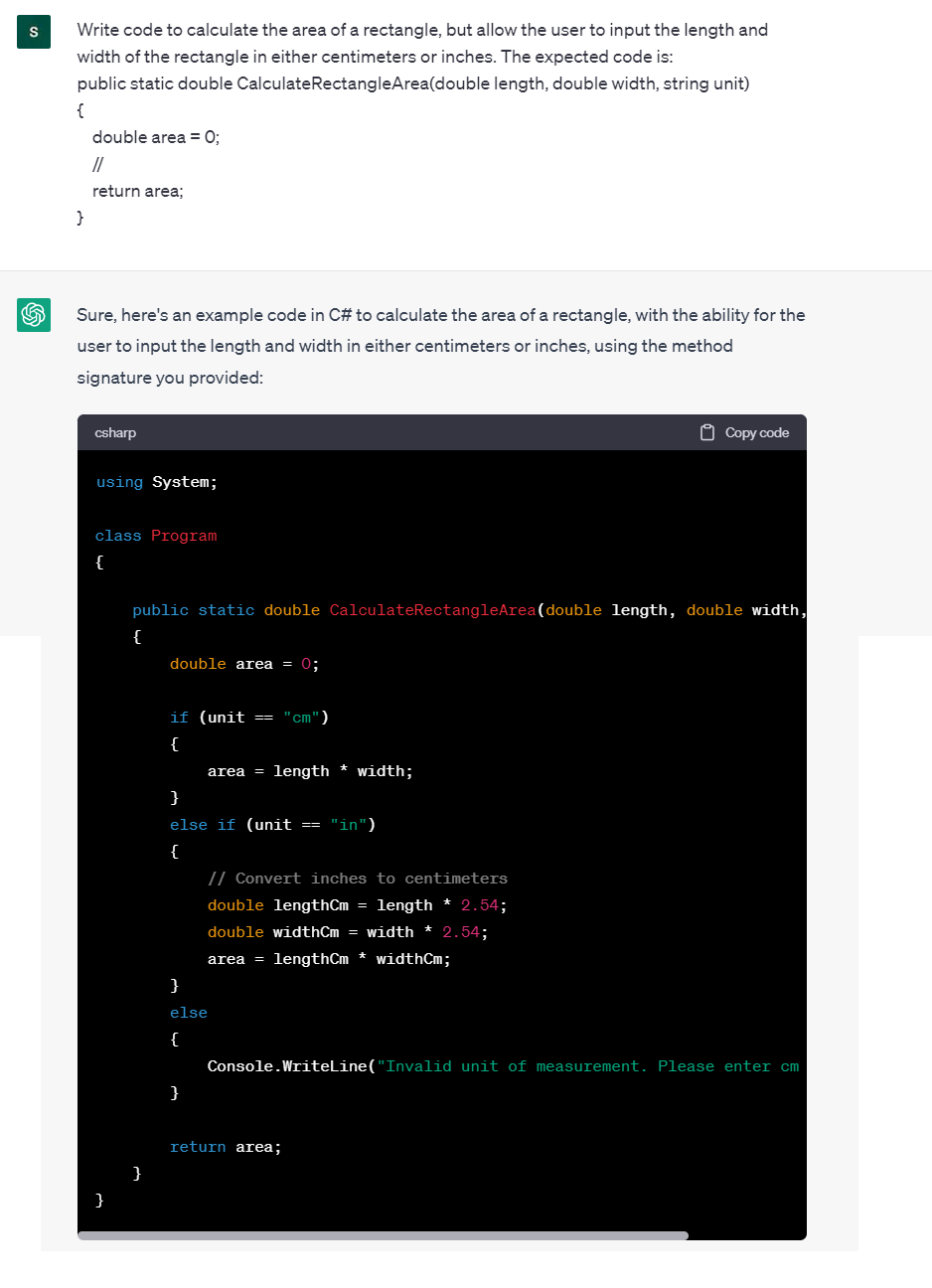Copy the csharp code using Copy code
This screenshot has height=1288, width=932.
click(745, 432)
